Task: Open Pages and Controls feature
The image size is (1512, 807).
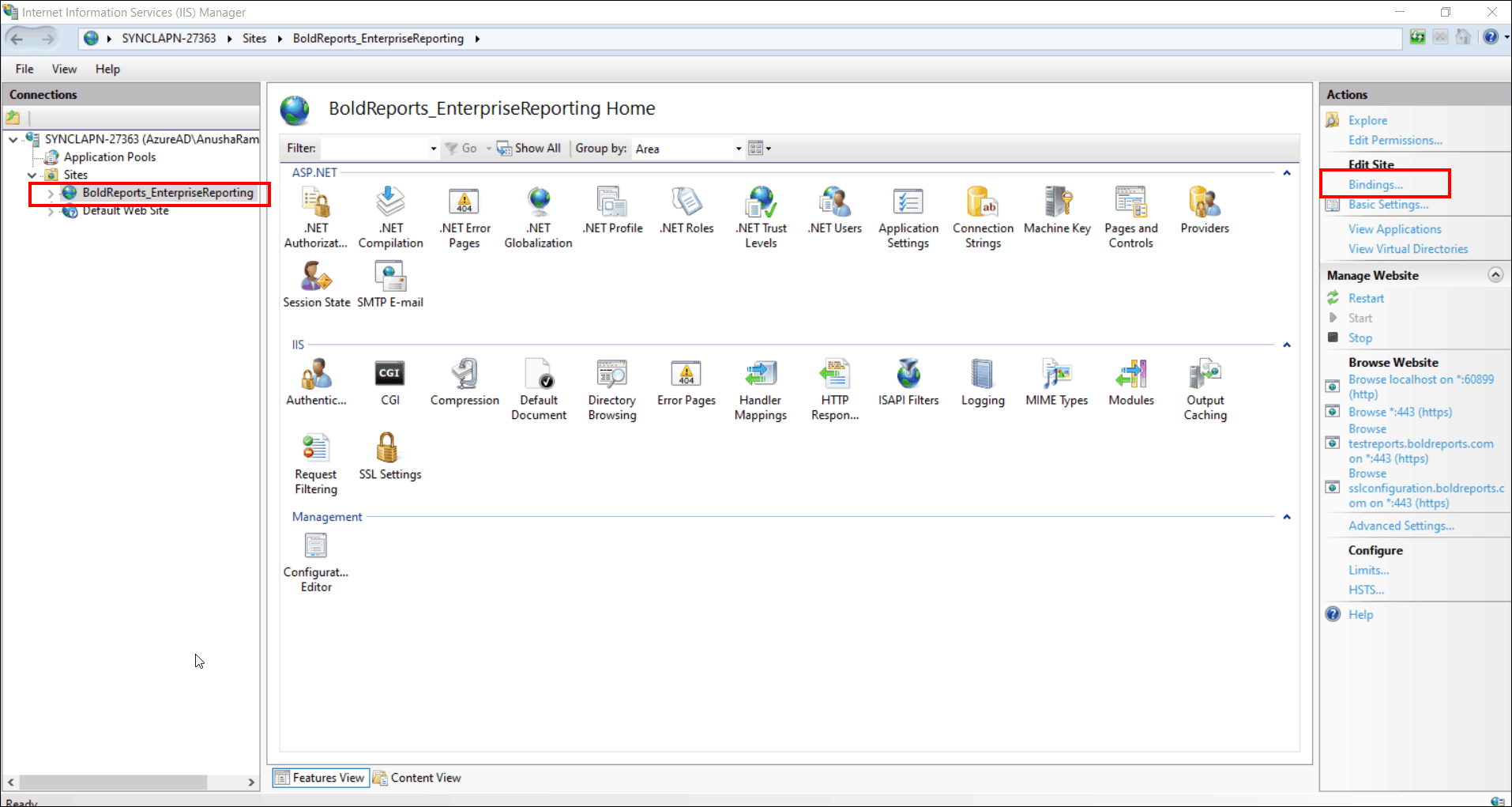Action: [x=1130, y=217]
